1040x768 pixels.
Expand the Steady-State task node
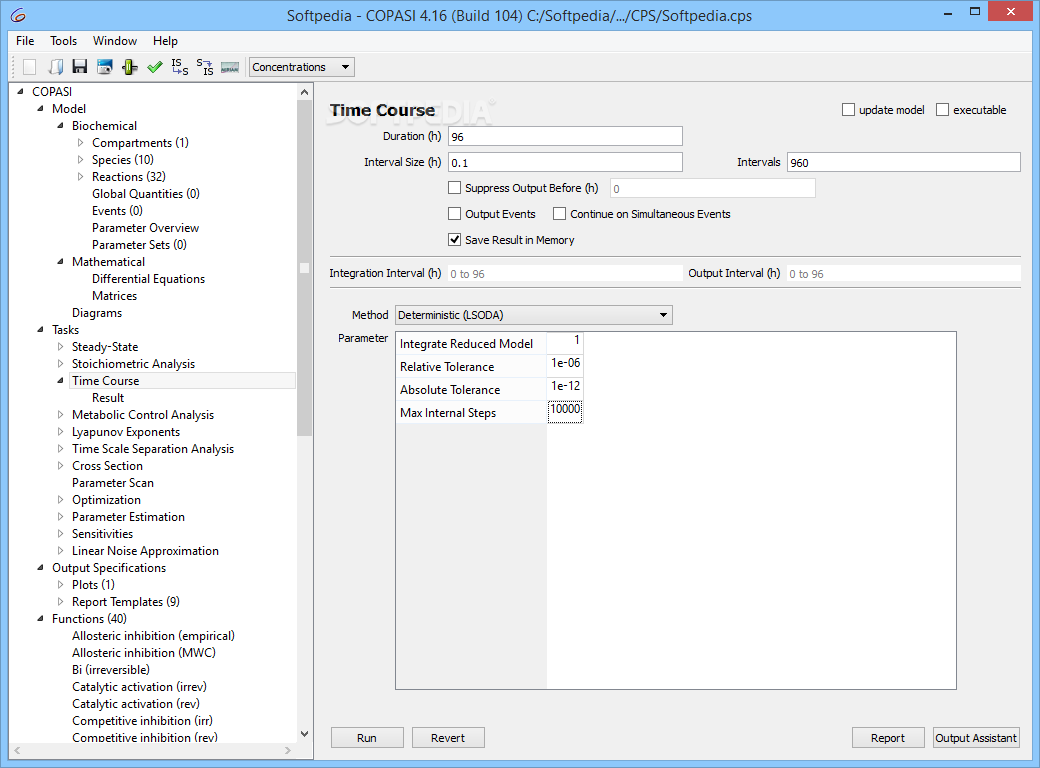(x=60, y=347)
